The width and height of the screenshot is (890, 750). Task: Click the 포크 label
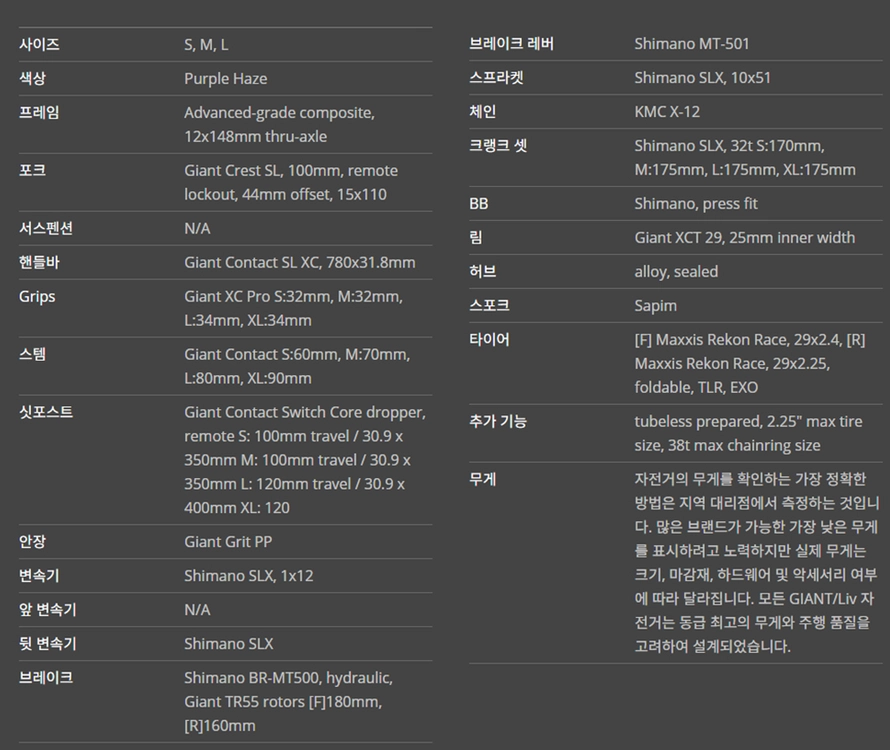(x=32, y=170)
